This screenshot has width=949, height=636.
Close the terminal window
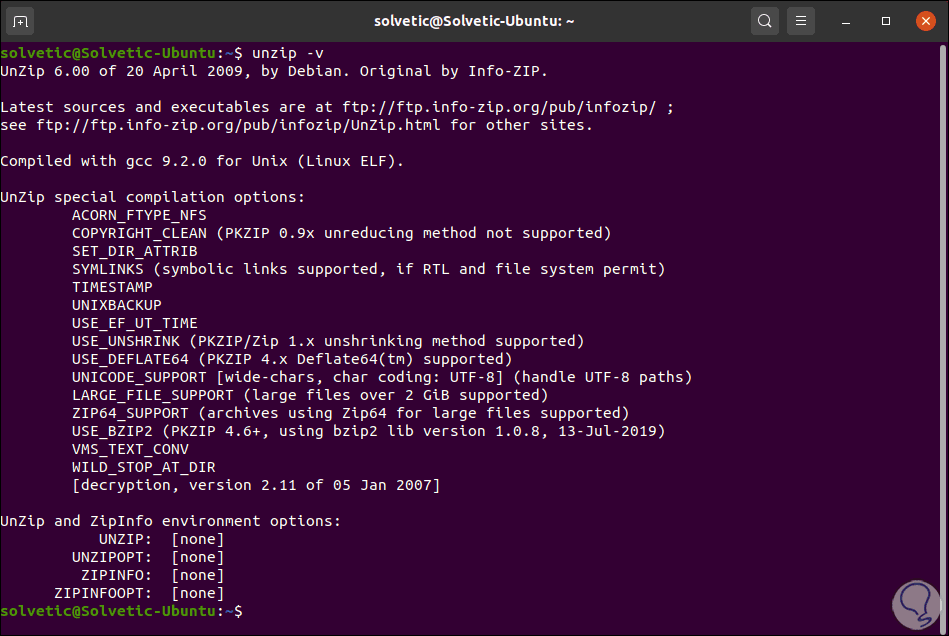[922, 21]
